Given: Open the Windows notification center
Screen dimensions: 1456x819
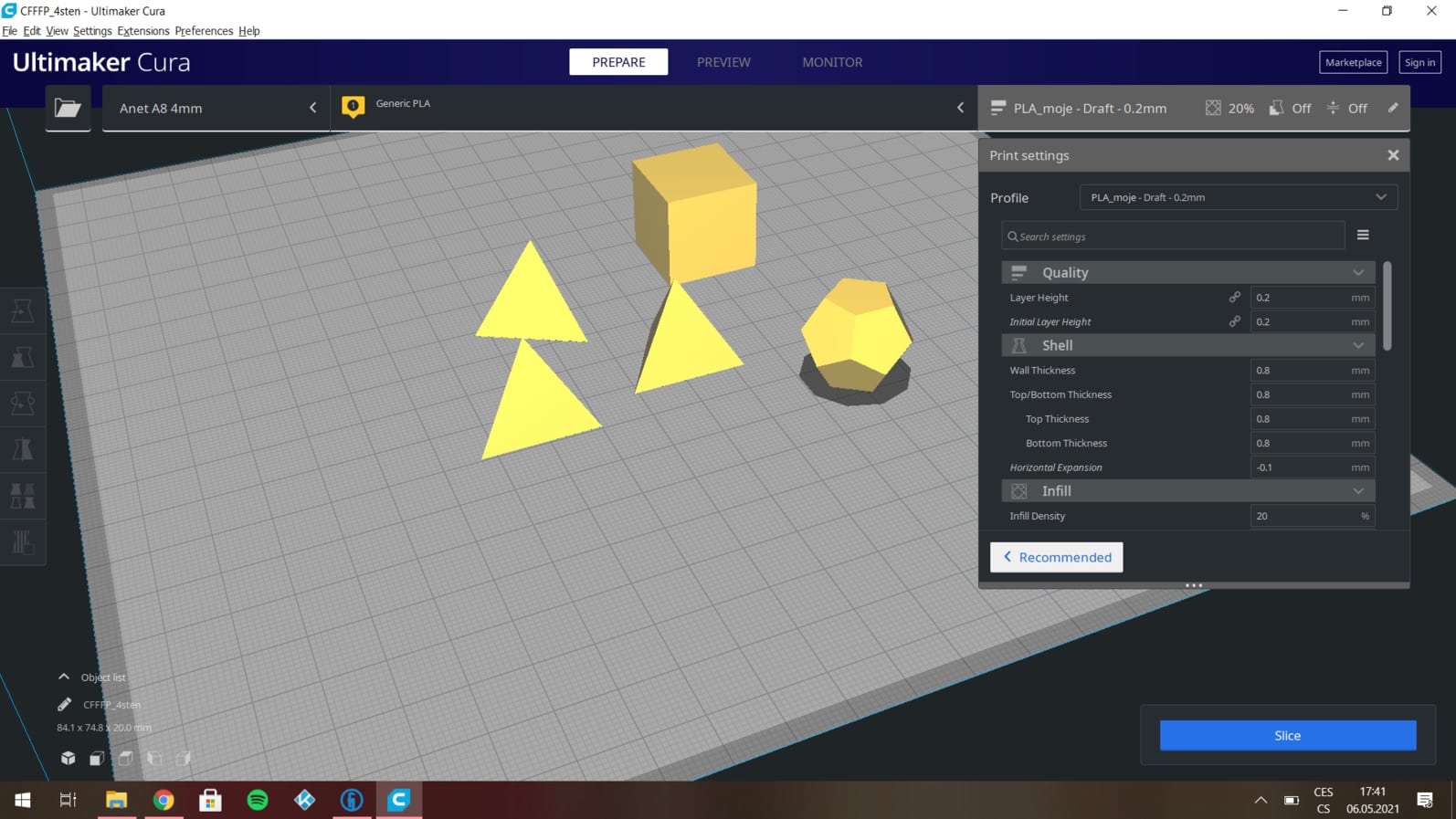Looking at the screenshot, I should [1425, 800].
